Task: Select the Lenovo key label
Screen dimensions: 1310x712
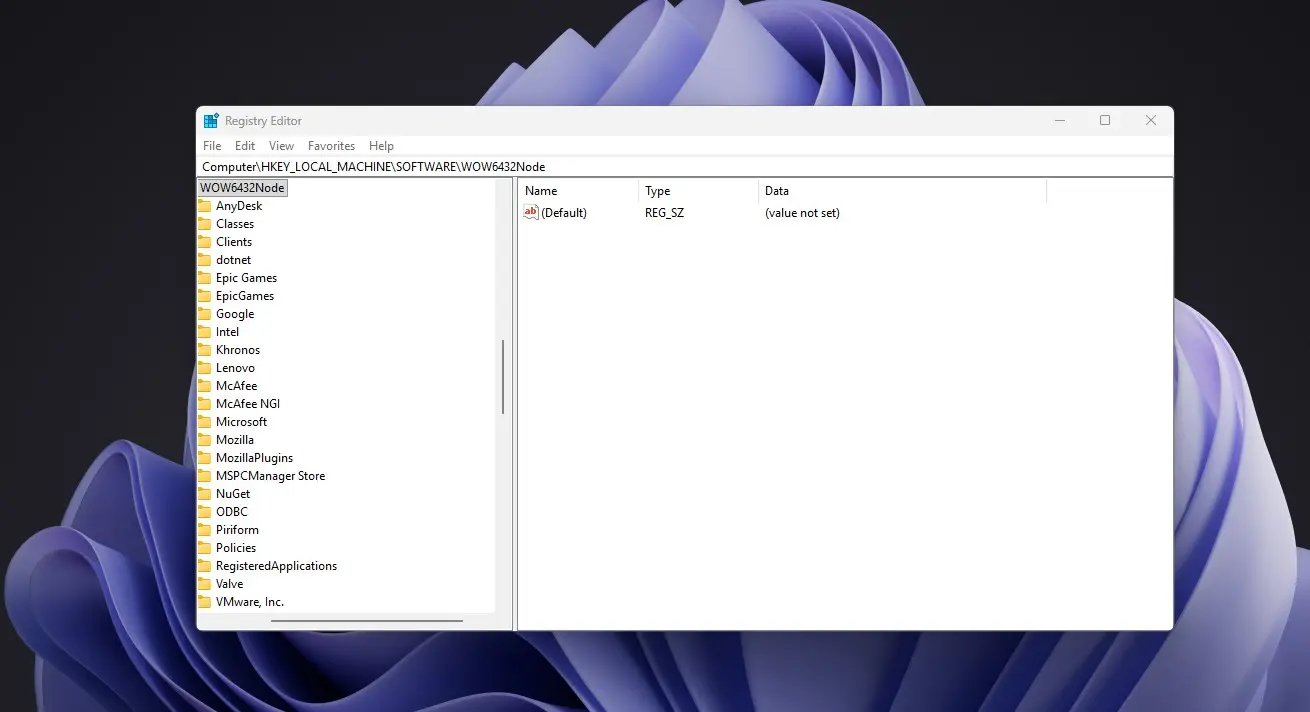Action: [235, 368]
